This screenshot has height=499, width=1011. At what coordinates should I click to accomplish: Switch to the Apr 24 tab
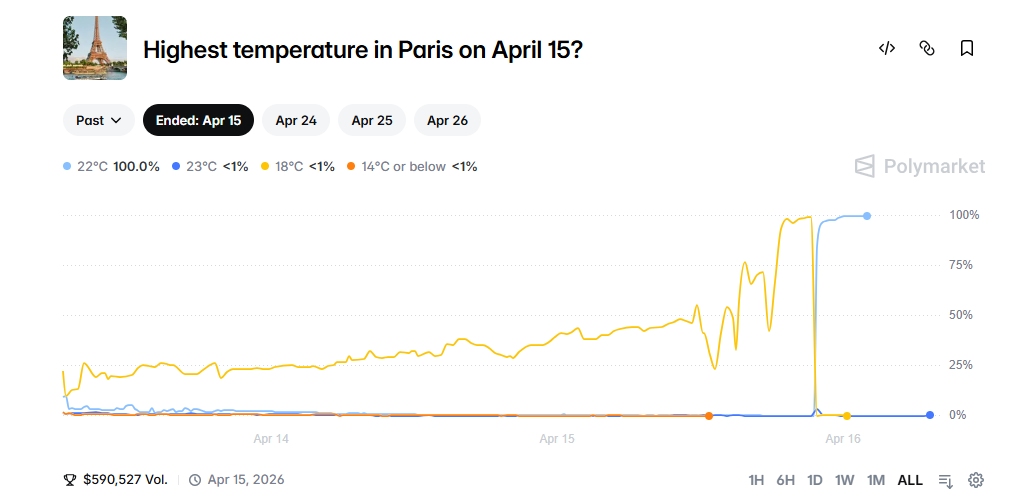pyautogui.click(x=296, y=120)
